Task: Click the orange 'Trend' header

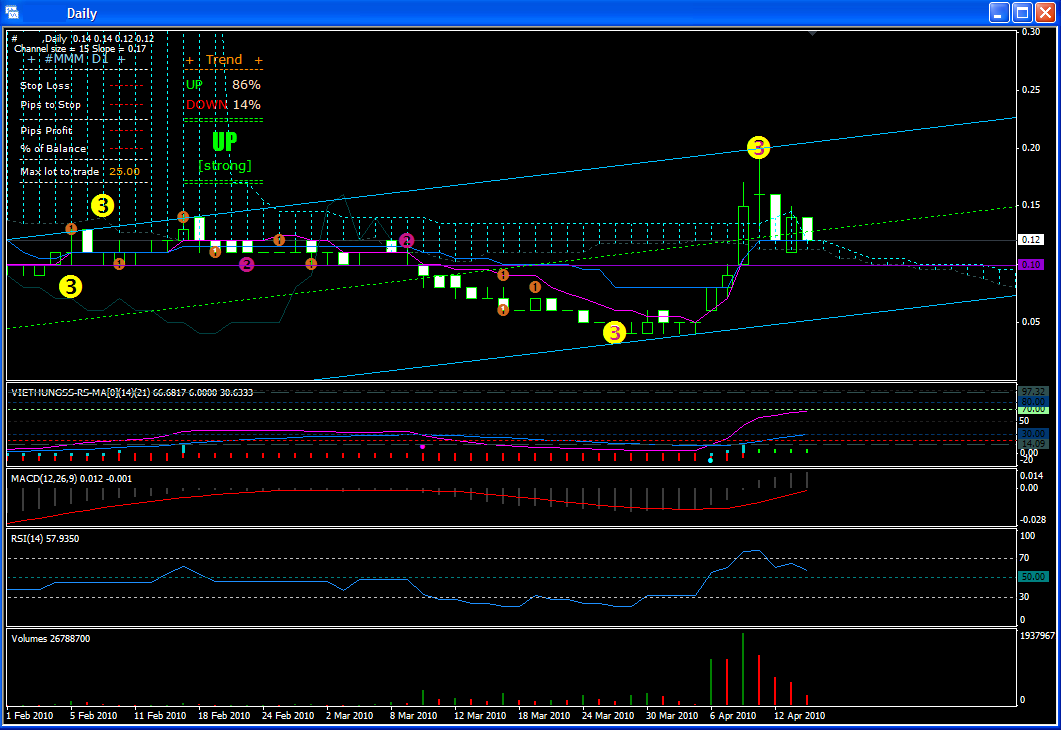Action: coord(224,60)
